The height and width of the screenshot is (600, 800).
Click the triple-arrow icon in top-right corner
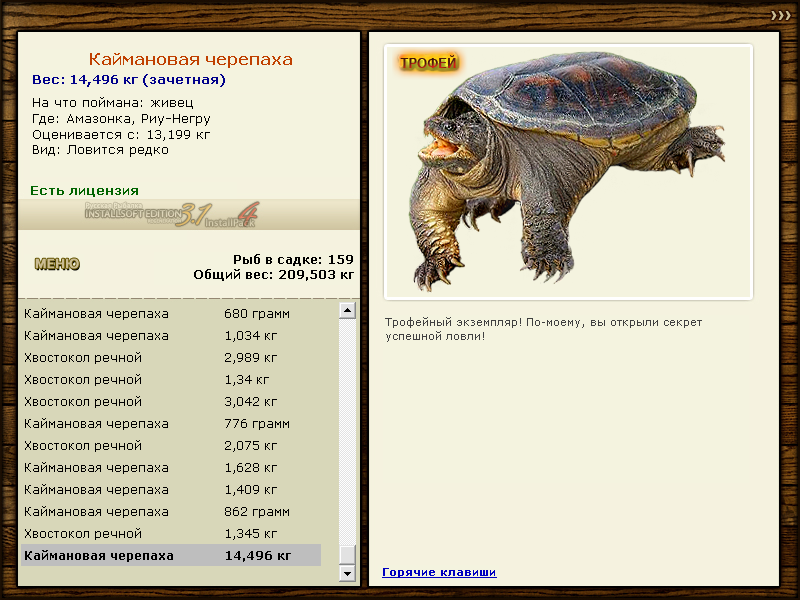[x=780, y=15]
